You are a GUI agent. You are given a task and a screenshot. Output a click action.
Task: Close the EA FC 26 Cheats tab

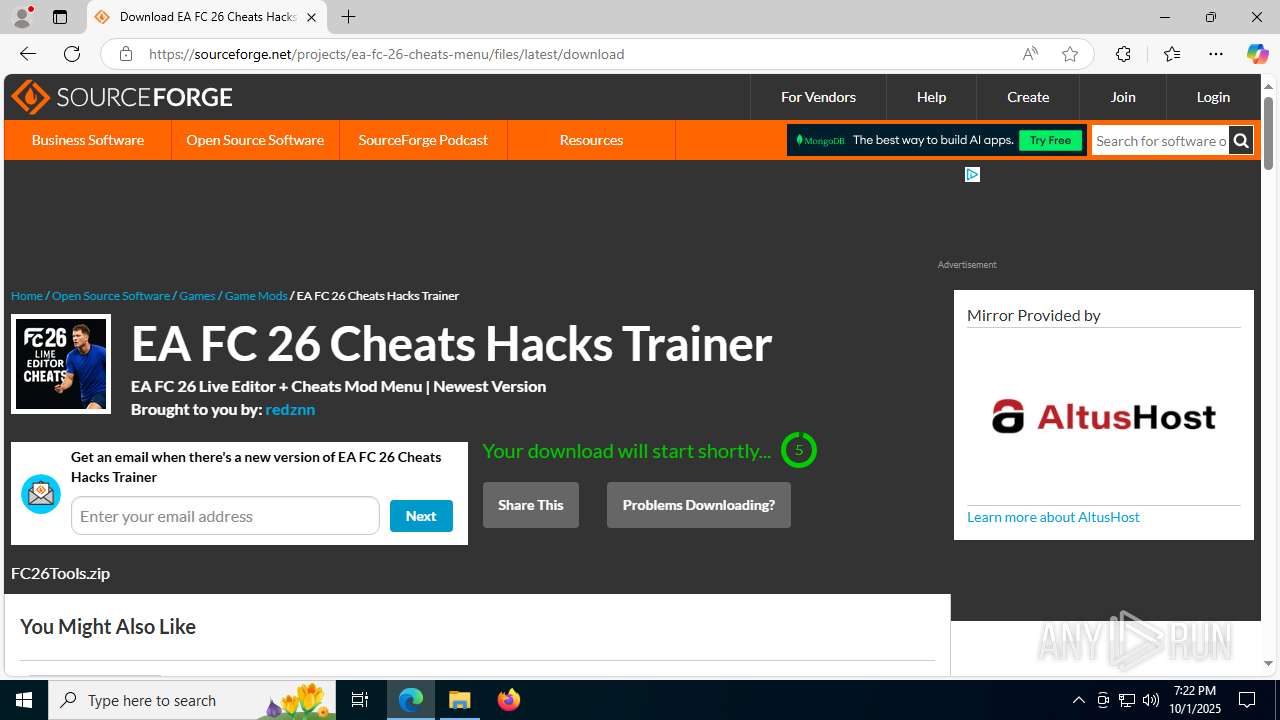tap(311, 17)
